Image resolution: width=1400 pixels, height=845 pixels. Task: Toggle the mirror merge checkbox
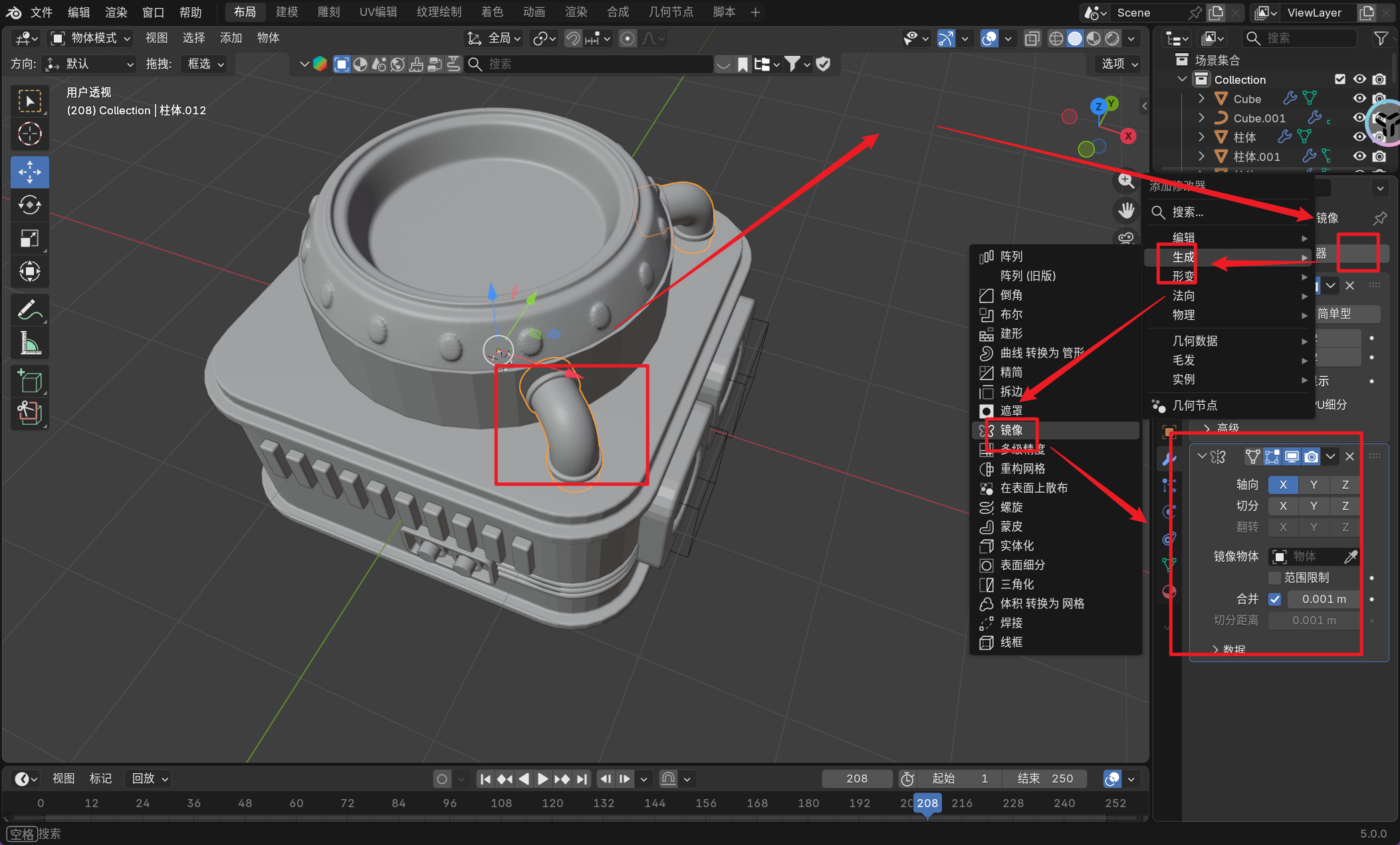tap(1274, 599)
